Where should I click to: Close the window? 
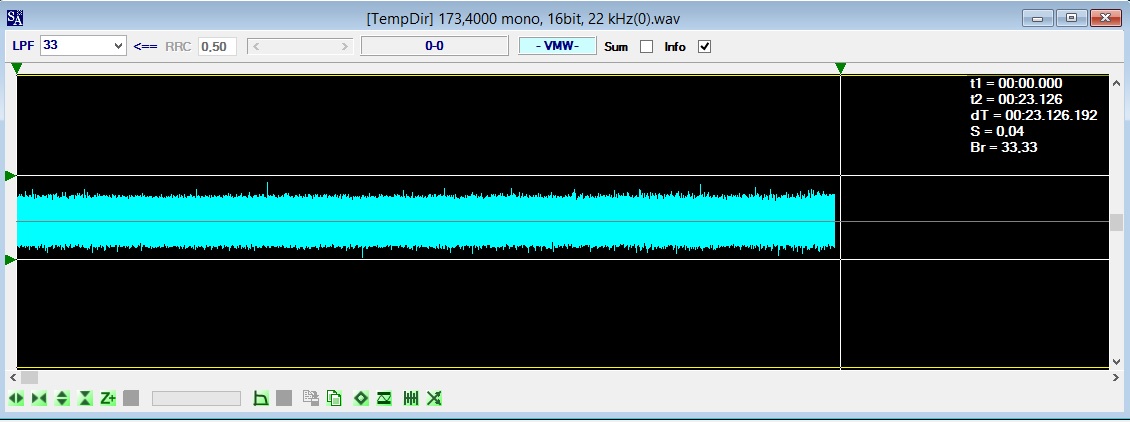1105,18
